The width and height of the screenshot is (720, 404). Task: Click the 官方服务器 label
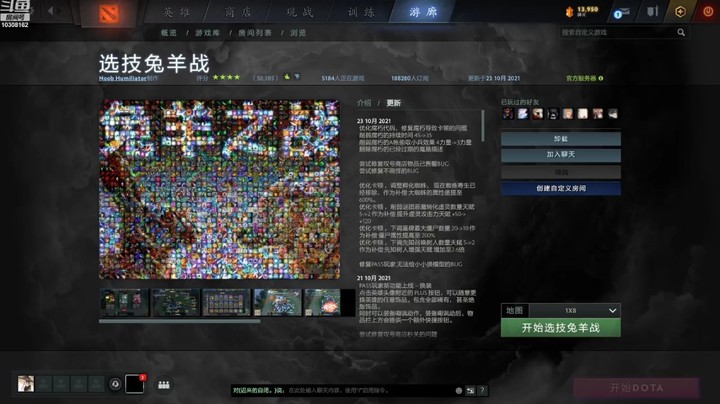tap(581, 79)
